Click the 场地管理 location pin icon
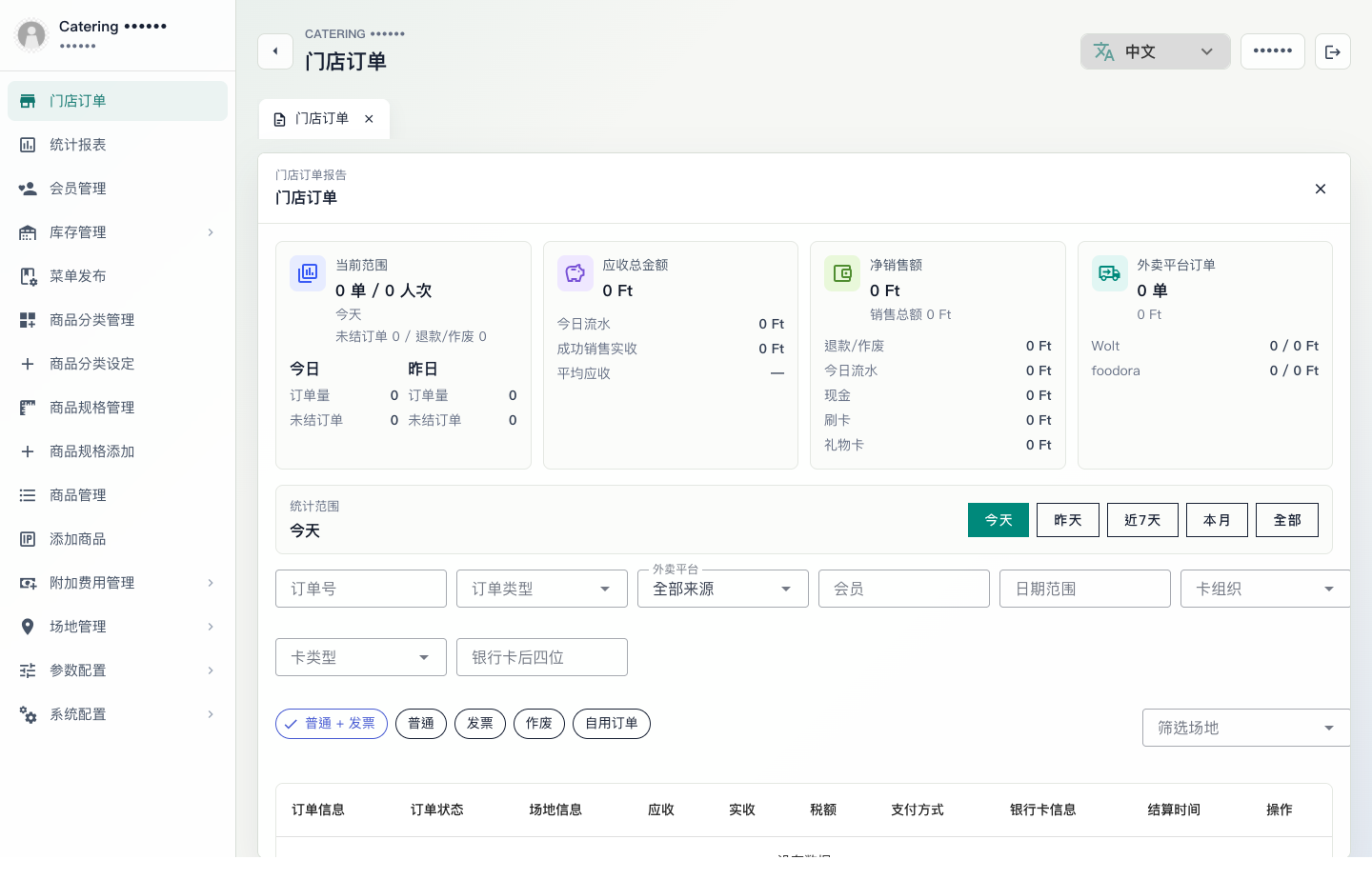This screenshot has width=1372, height=880. coord(28,627)
